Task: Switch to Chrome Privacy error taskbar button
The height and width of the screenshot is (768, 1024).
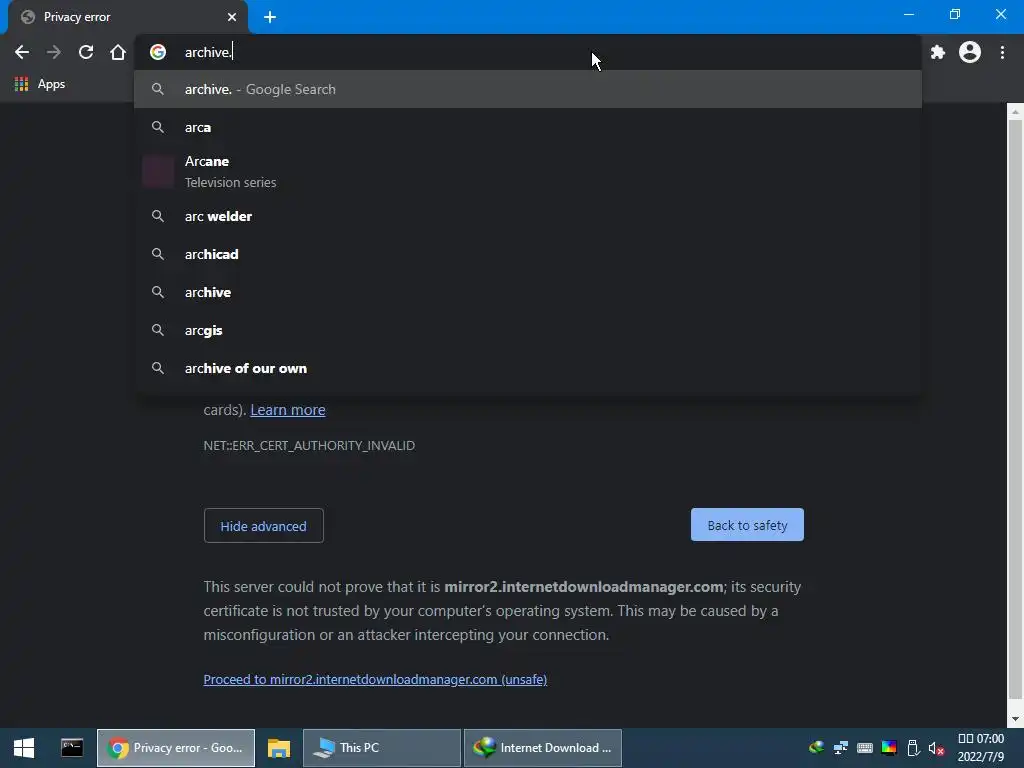Action: click(176, 748)
